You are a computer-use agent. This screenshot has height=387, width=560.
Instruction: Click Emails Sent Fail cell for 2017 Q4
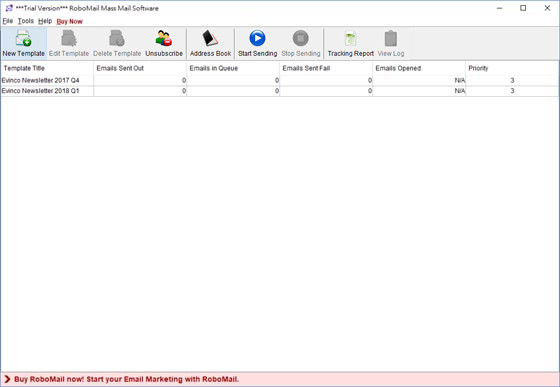pyautogui.click(x=326, y=80)
